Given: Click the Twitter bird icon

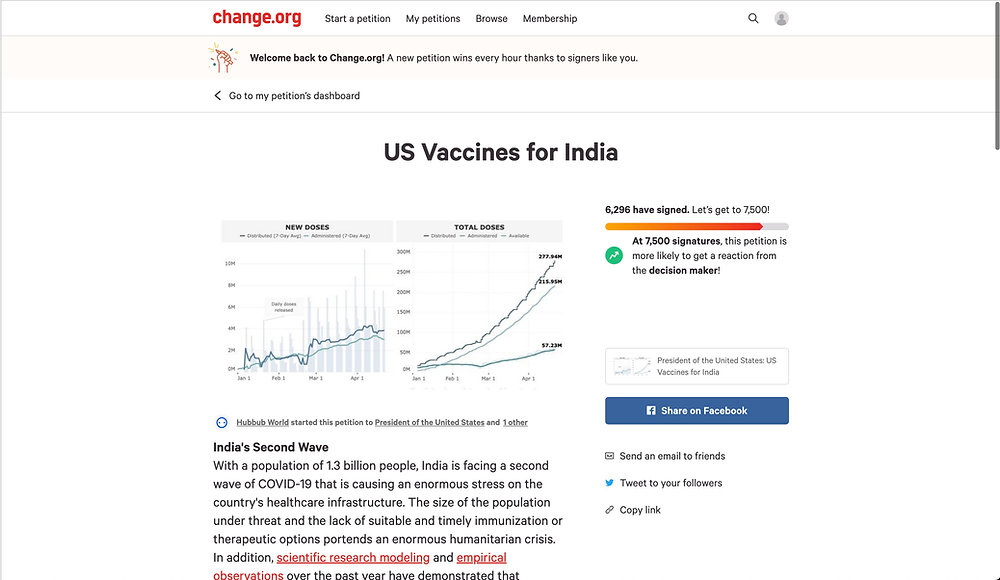Looking at the screenshot, I should click(609, 483).
